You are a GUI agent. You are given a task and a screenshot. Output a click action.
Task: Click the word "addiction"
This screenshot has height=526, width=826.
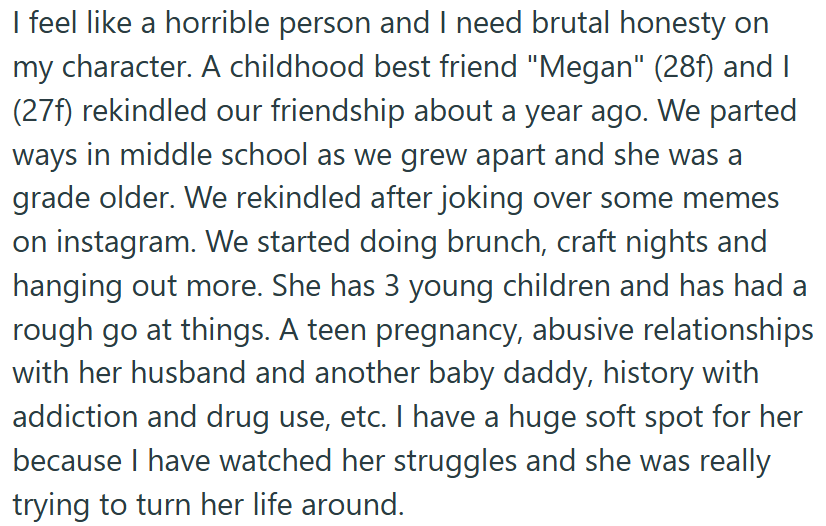click(75, 418)
